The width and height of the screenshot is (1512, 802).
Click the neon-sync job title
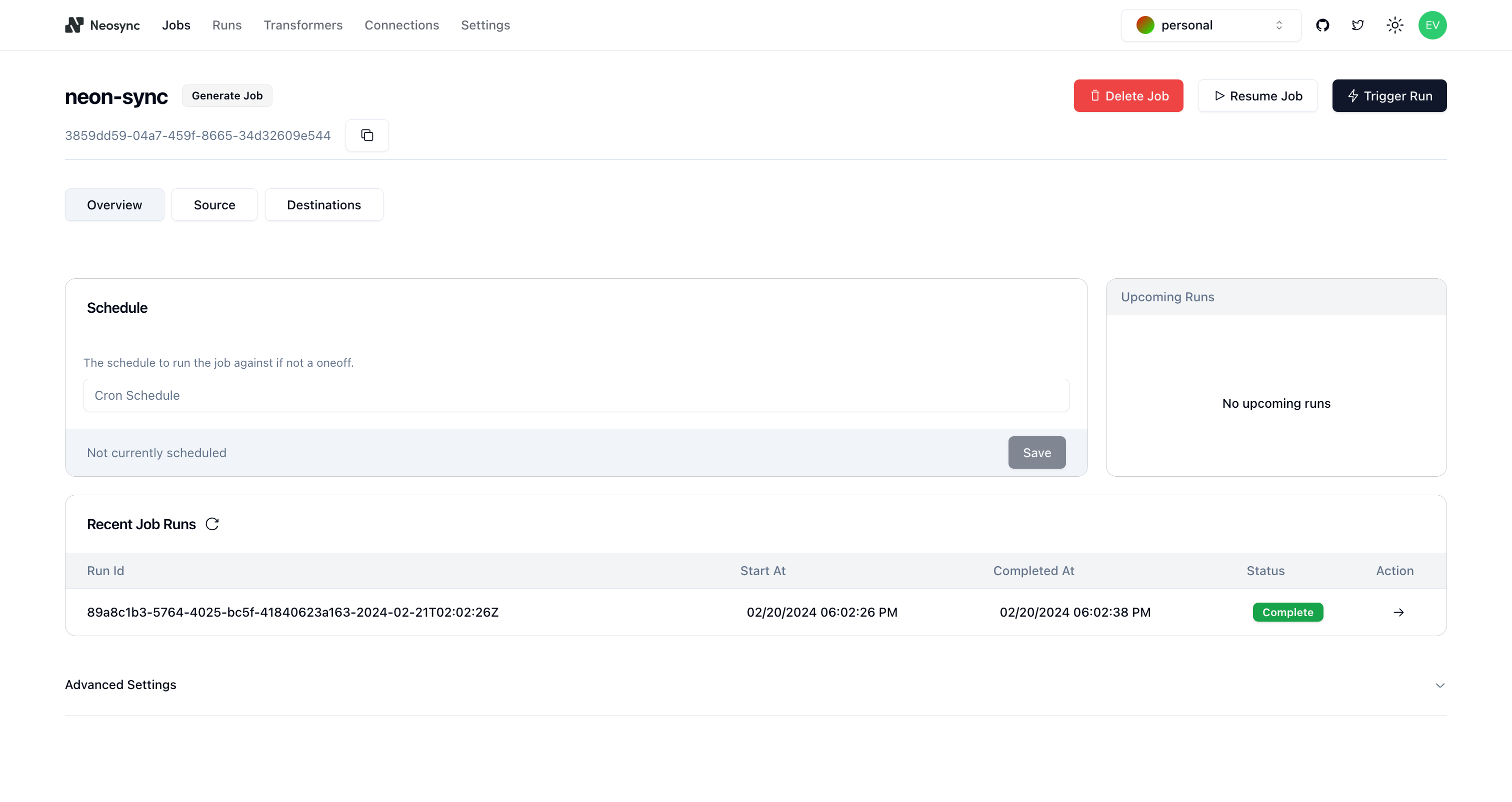[116, 97]
